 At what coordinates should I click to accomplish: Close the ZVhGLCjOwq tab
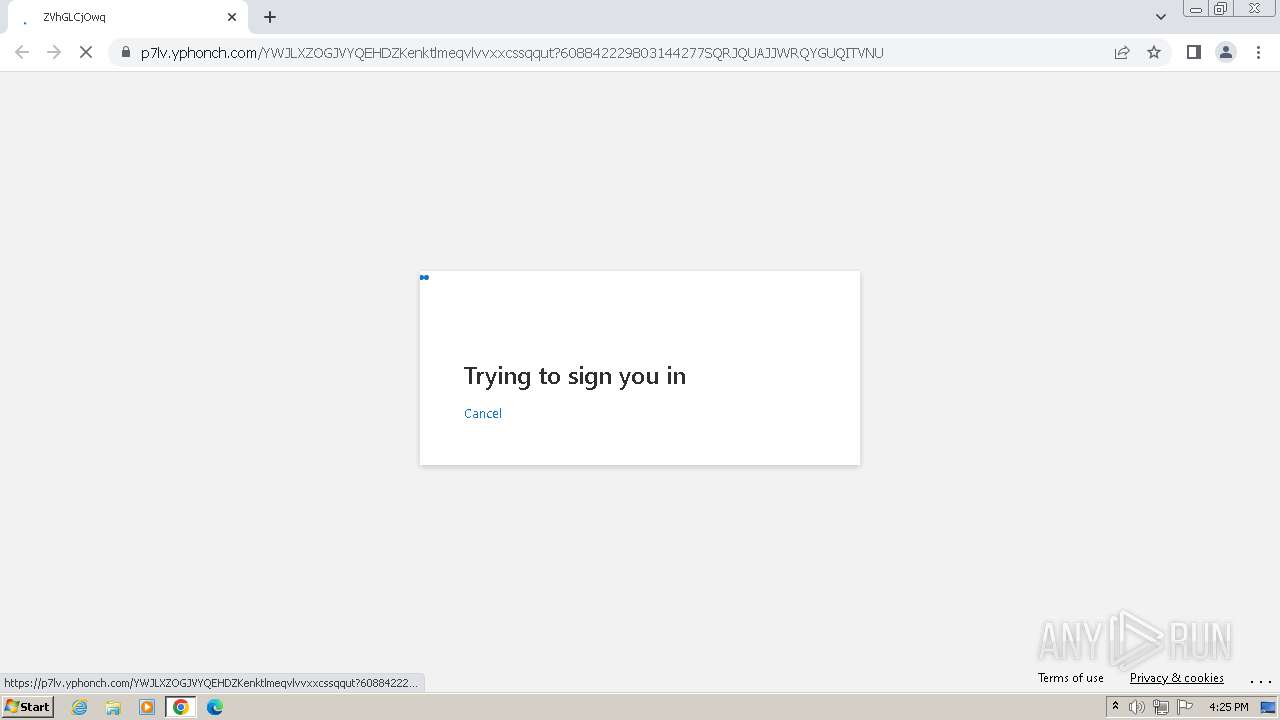[232, 17]
